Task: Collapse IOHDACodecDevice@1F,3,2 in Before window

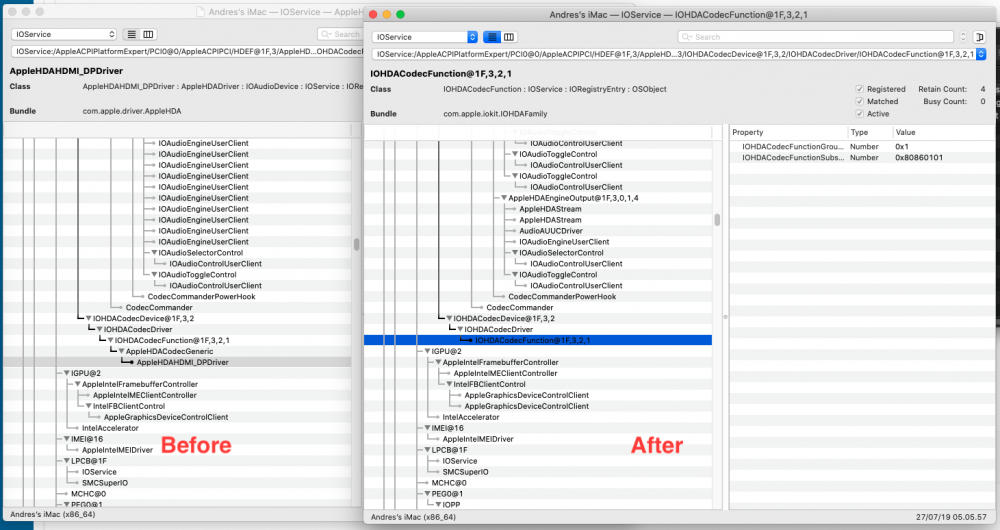Action: point(89,318)
